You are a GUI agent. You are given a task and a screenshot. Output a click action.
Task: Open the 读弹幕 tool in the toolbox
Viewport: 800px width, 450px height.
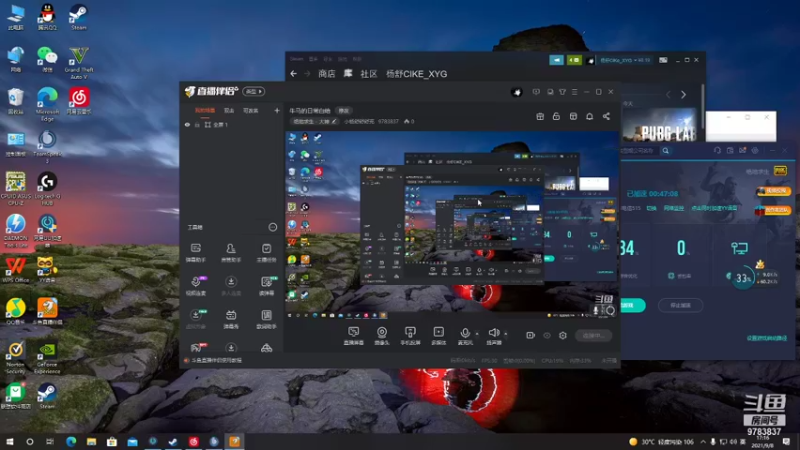click(x=266, y=286)
